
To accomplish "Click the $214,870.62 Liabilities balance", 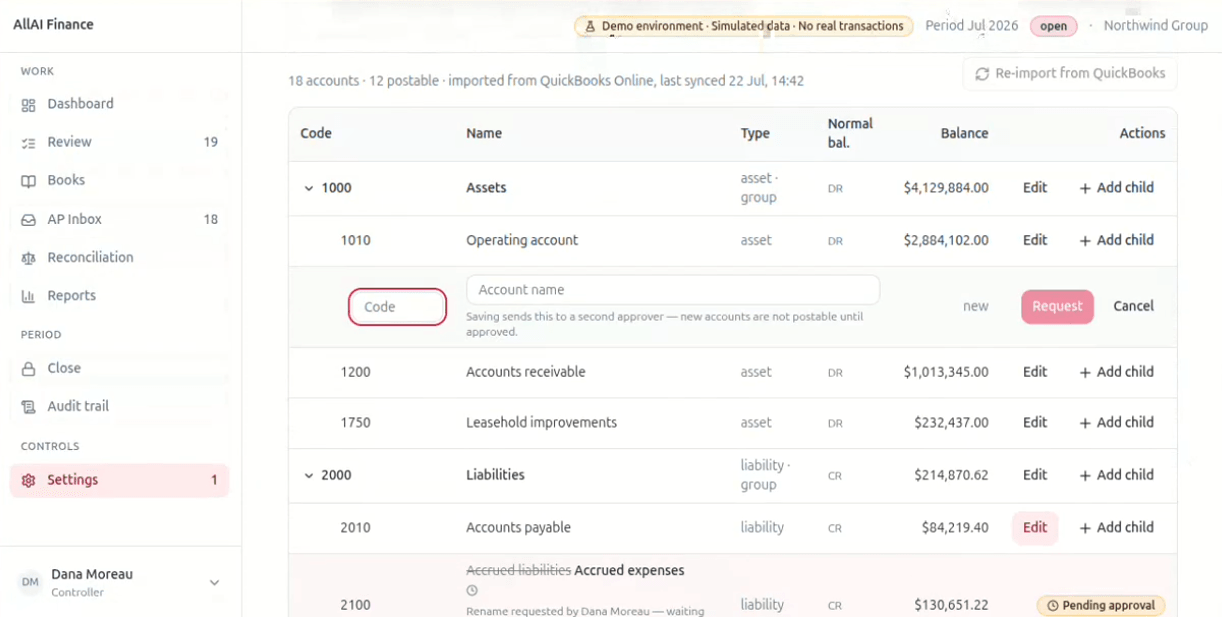I will [x=951, y=475].
